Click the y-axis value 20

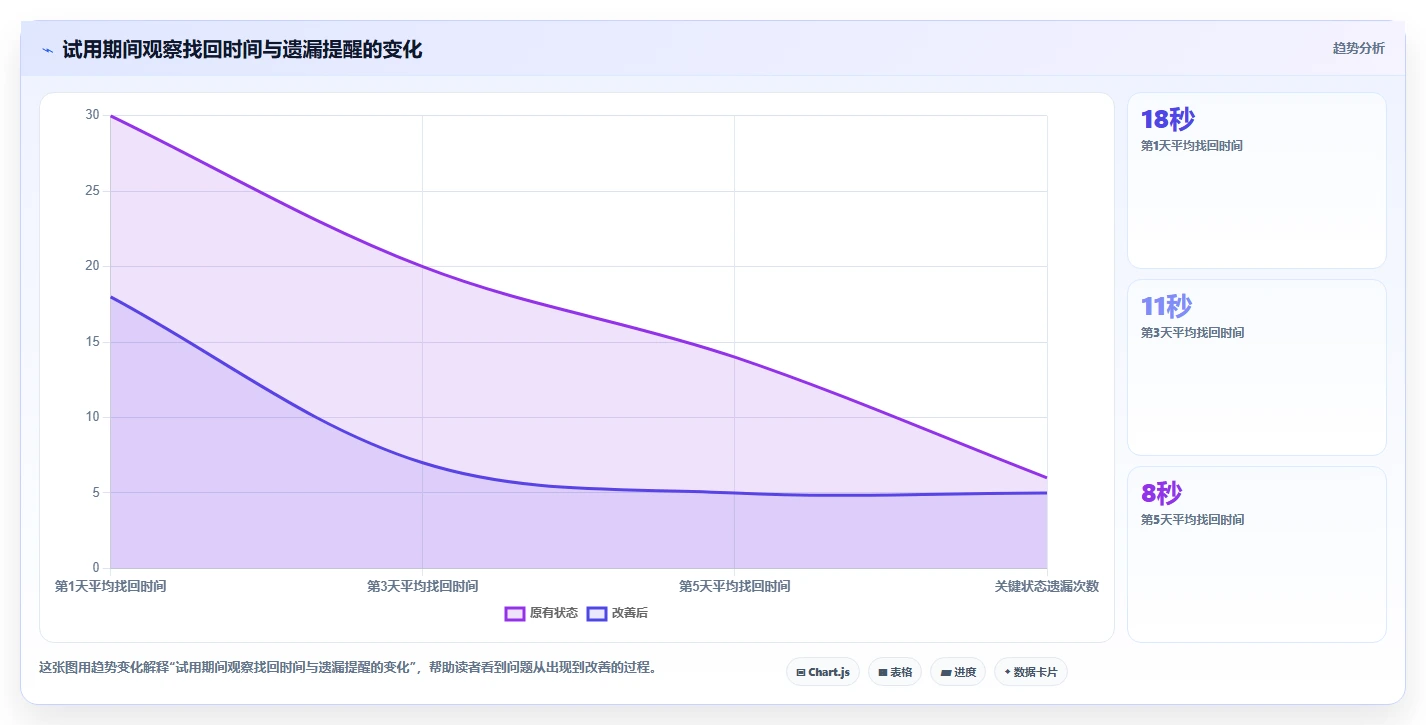(93, 266)
